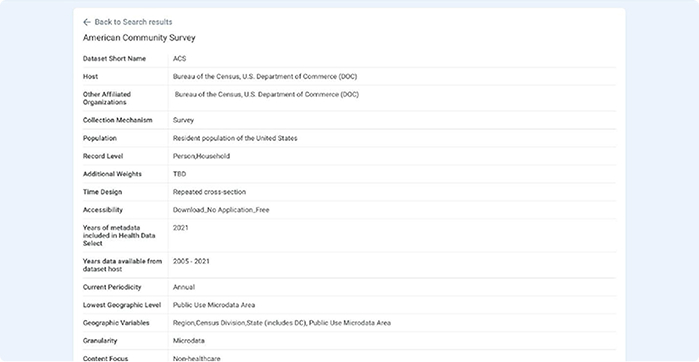This screenshot has width=699, height=362.
Task: Select the Geographic Variables value text
Action: click(x=282, y=323)
